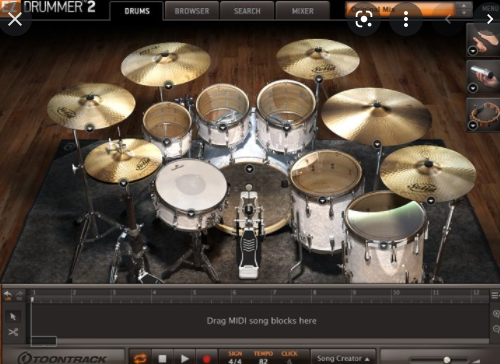This screenshot has width=500, height=364.
Task: Open the three-dot overflow menu
Action: pyautogui.click(x=406, y=19)
